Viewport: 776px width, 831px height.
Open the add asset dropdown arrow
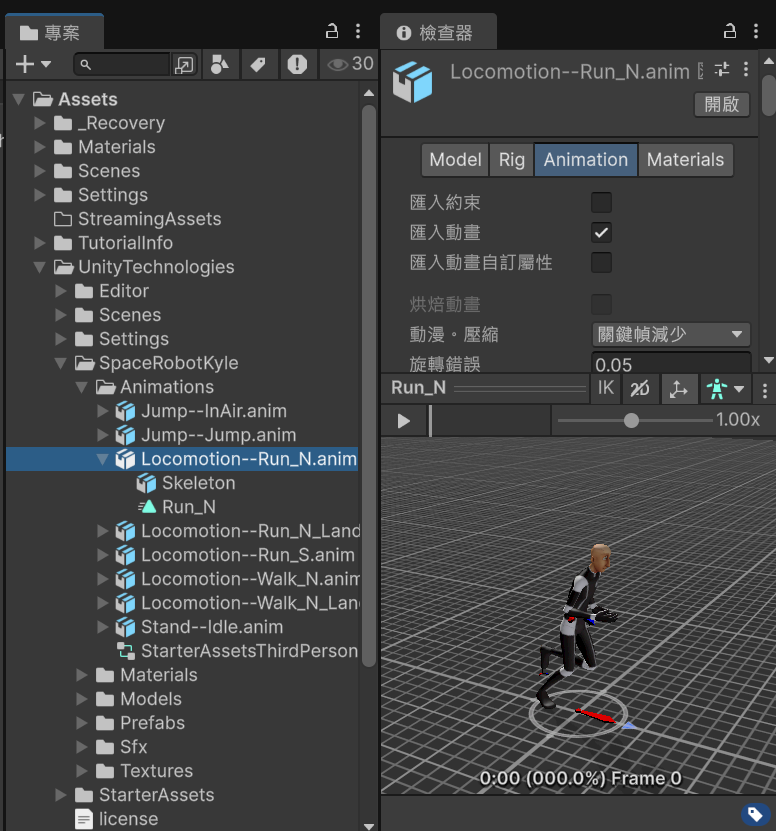[x=46, y=64]
